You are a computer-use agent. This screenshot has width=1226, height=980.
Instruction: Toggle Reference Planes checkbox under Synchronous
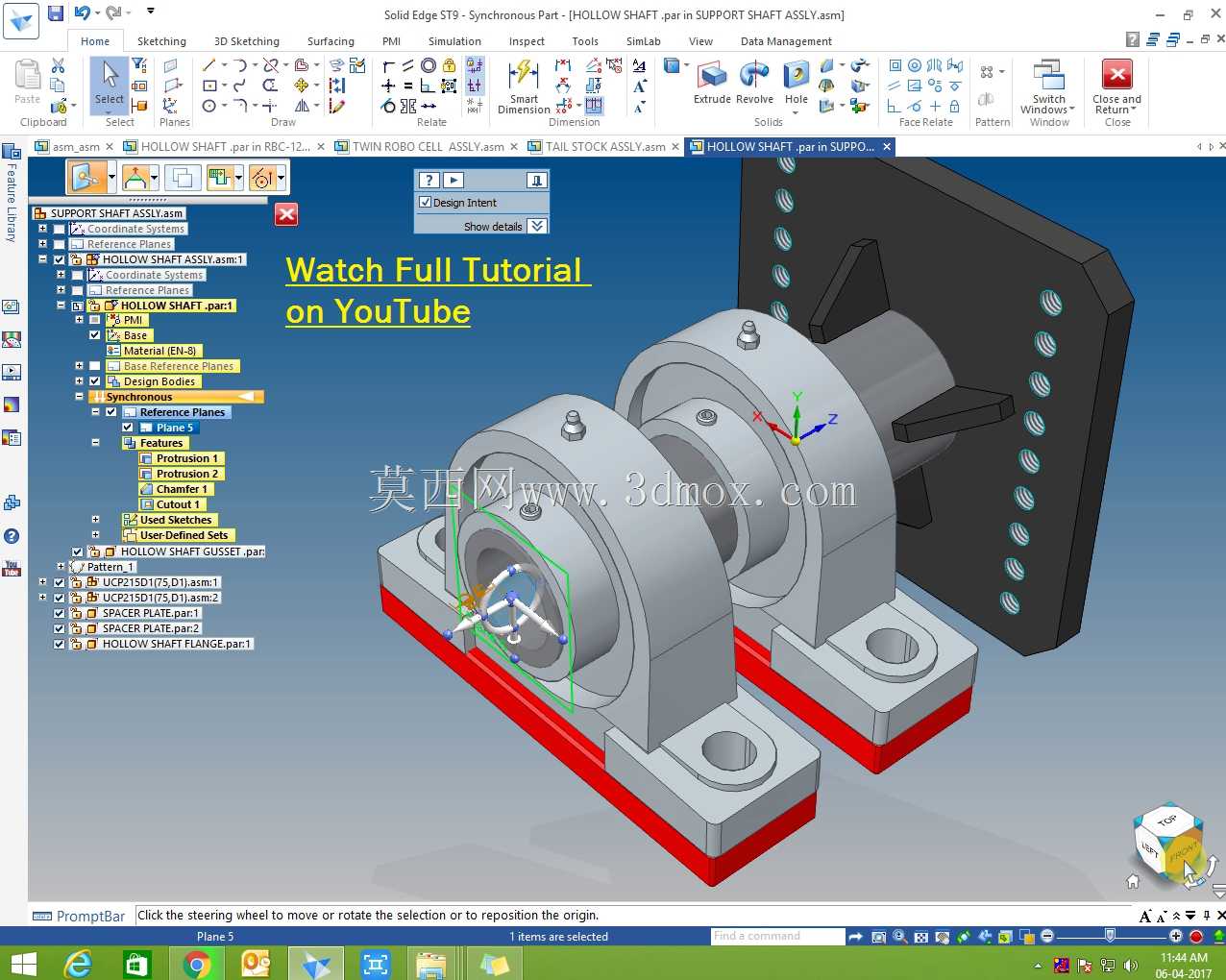point(111,412)
